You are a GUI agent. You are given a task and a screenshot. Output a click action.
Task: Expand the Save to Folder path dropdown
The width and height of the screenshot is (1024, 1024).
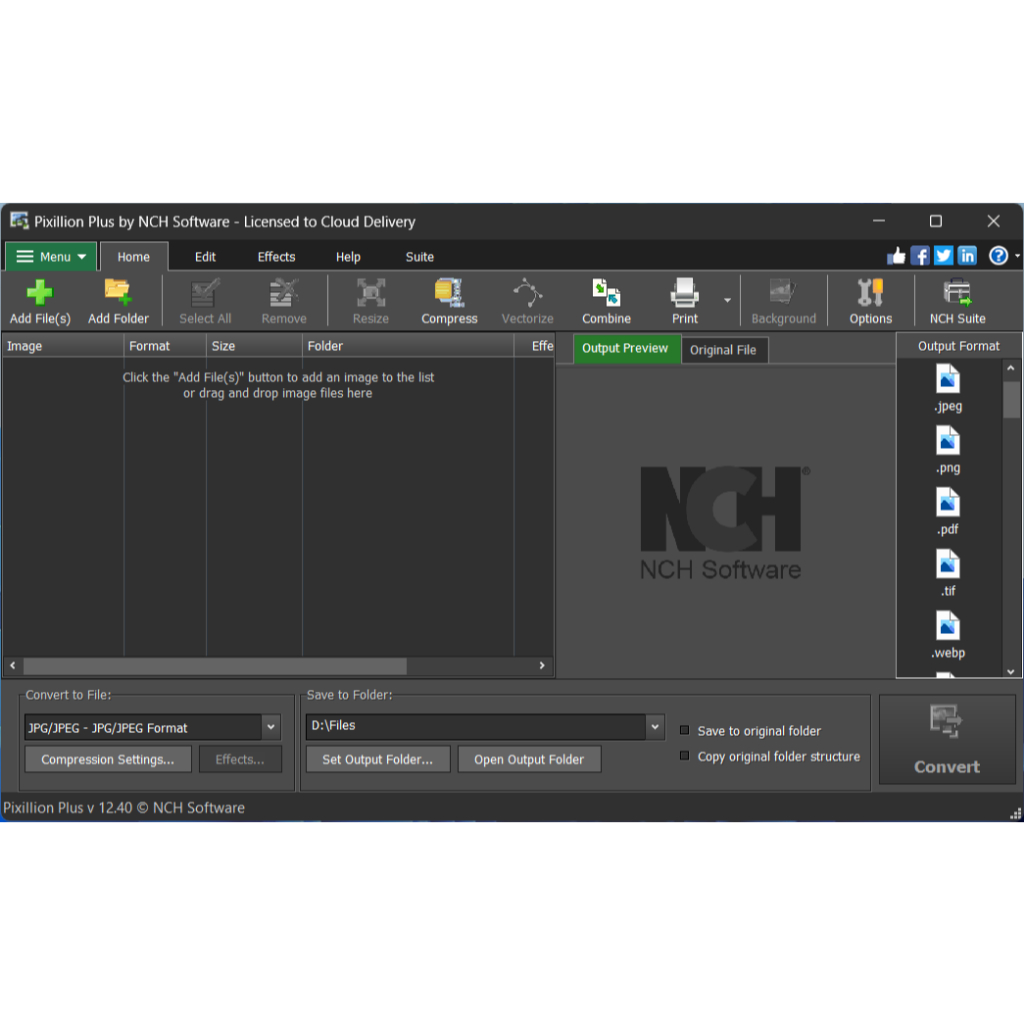(655, 726)
